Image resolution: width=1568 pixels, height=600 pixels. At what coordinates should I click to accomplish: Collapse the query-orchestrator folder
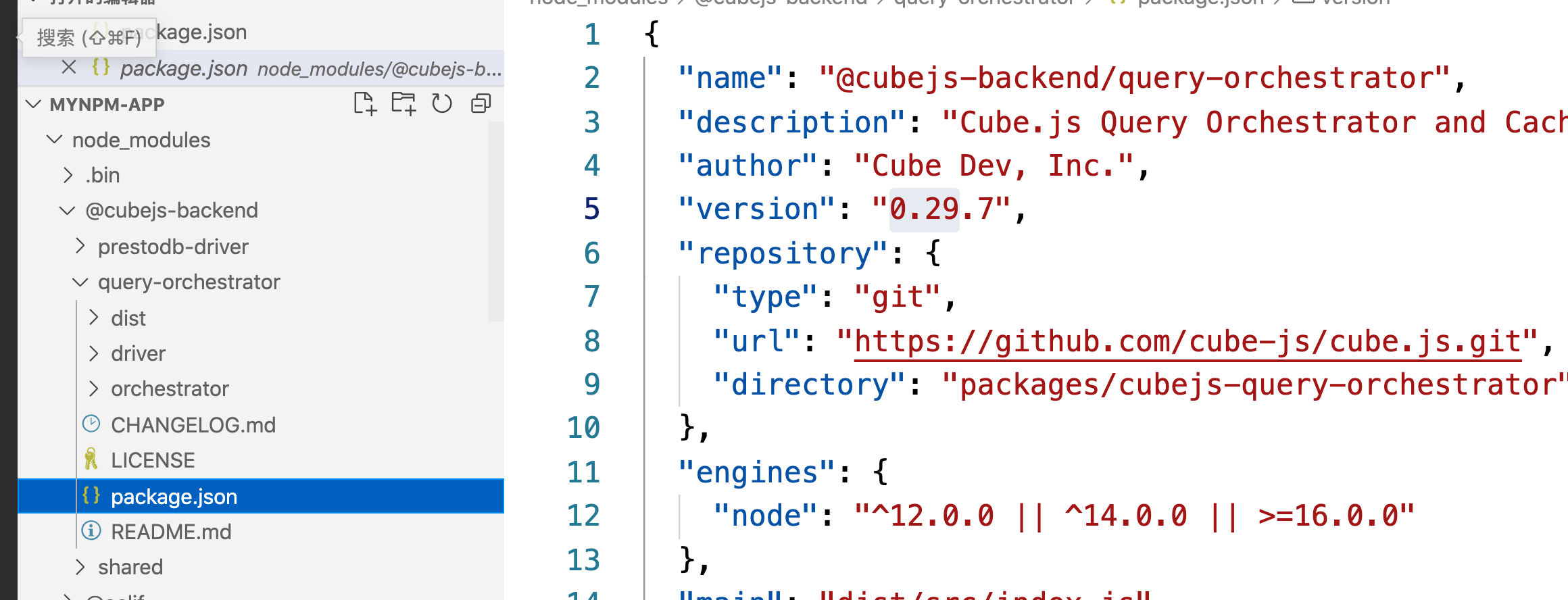point(80,282)
